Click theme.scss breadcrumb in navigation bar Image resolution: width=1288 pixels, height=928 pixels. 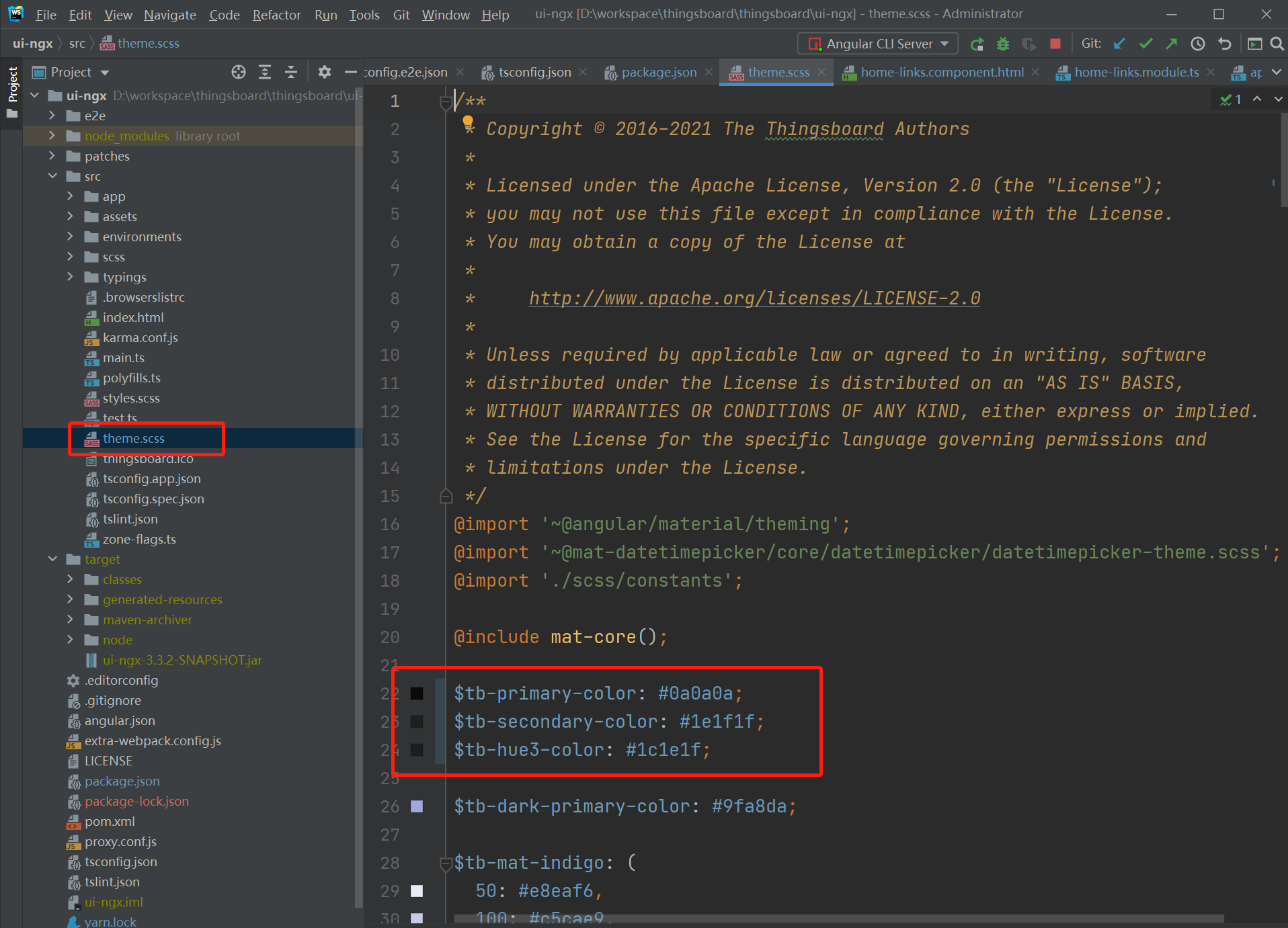point(140,44)
